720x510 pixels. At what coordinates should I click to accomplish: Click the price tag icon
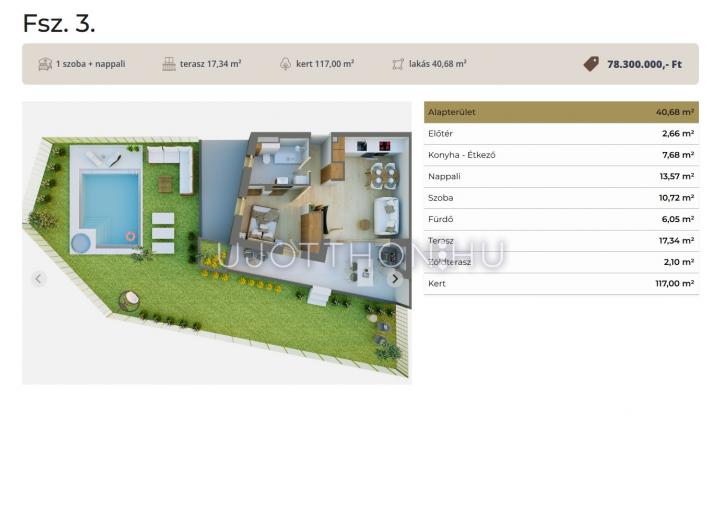tap(591, 64)
